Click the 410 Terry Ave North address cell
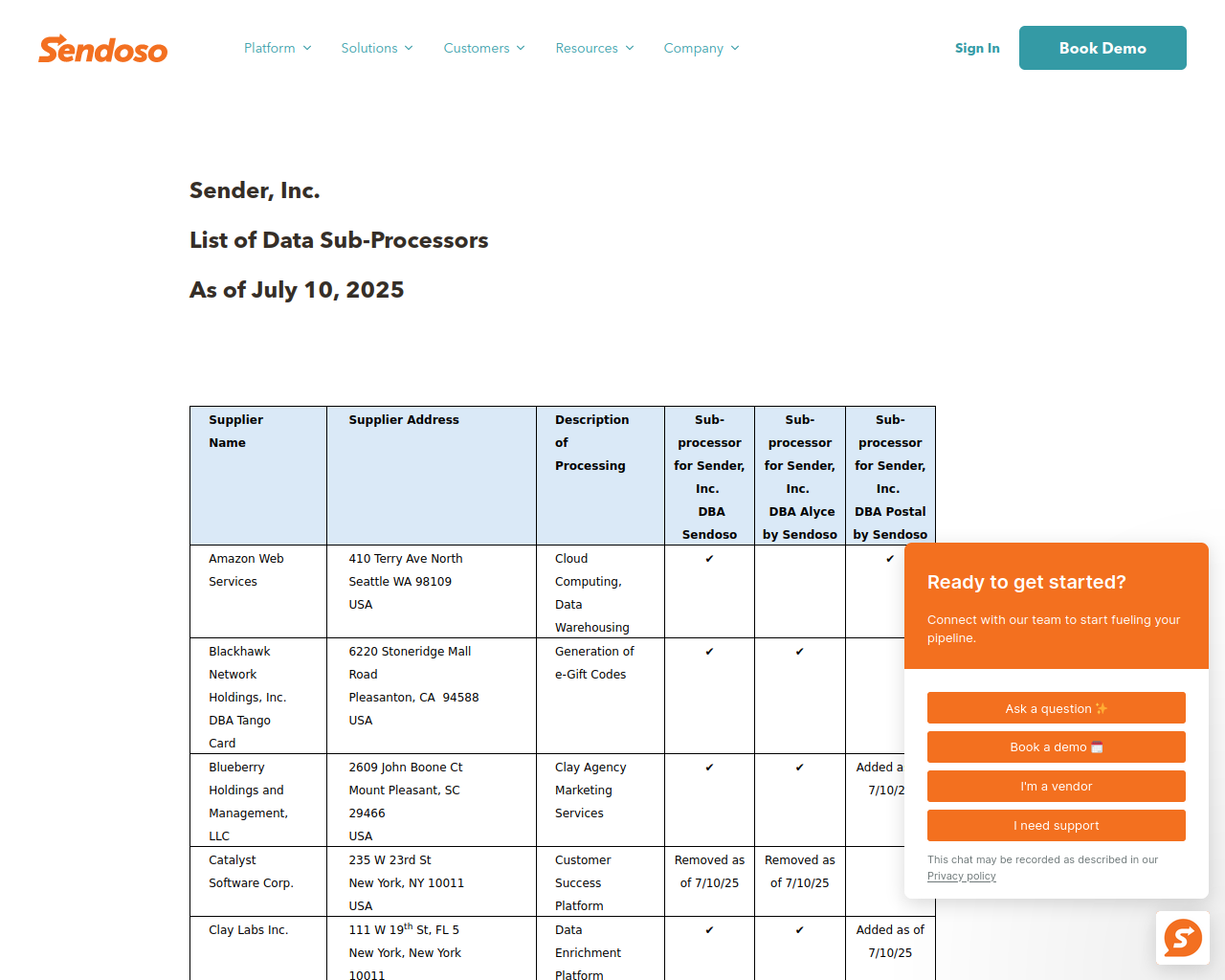This screenshot has width=1225, height=980. tap(432, 591)
